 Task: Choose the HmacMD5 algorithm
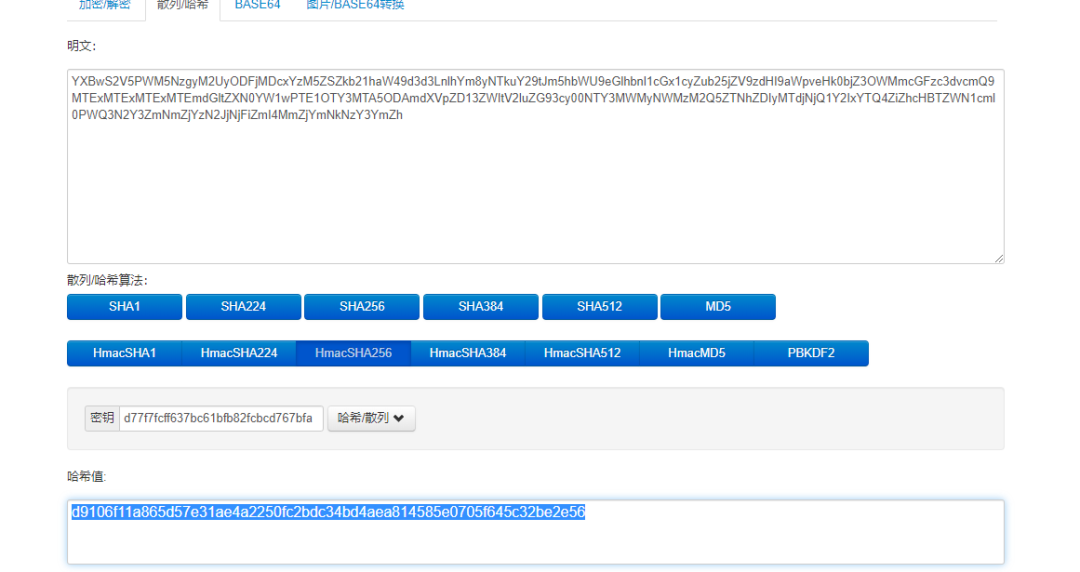(696, 353)
